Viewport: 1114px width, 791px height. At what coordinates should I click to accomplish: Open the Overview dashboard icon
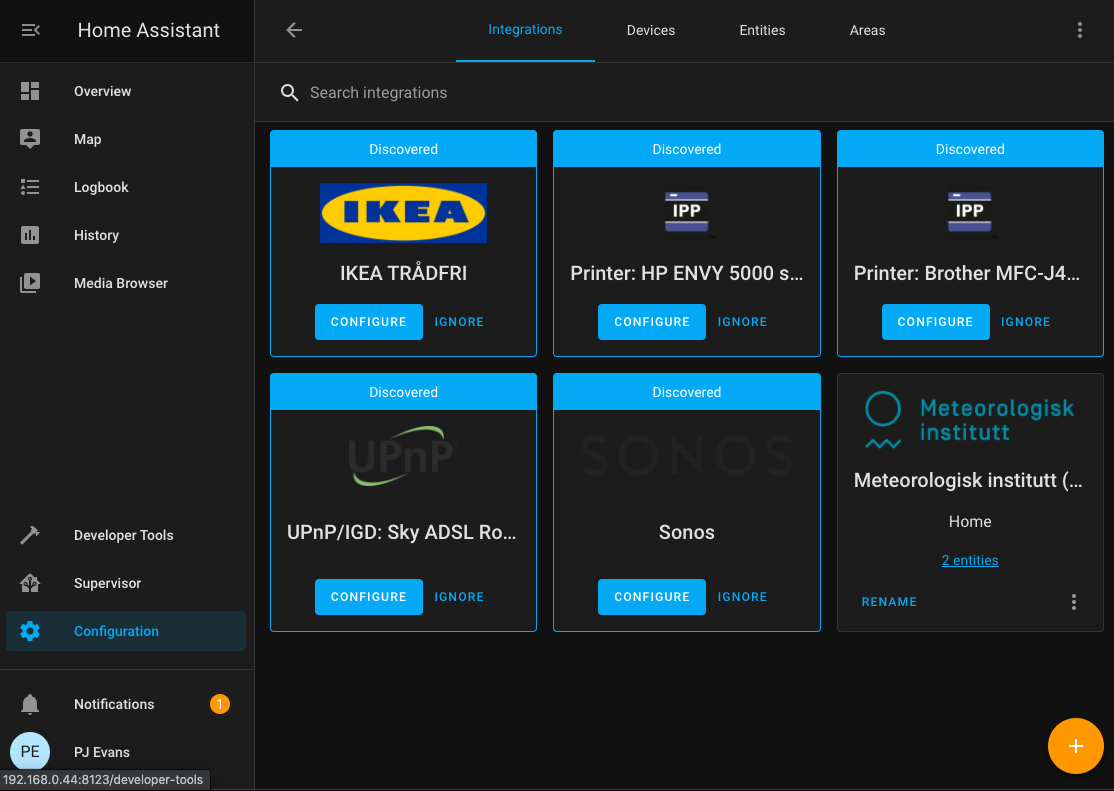click(30, 91)
